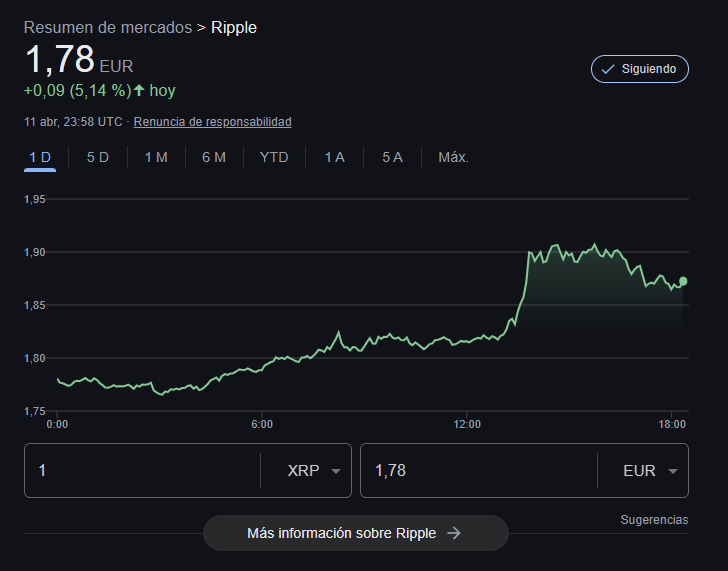
Task: Click Resumen de mercados breadcrumb
Action: 108,28
